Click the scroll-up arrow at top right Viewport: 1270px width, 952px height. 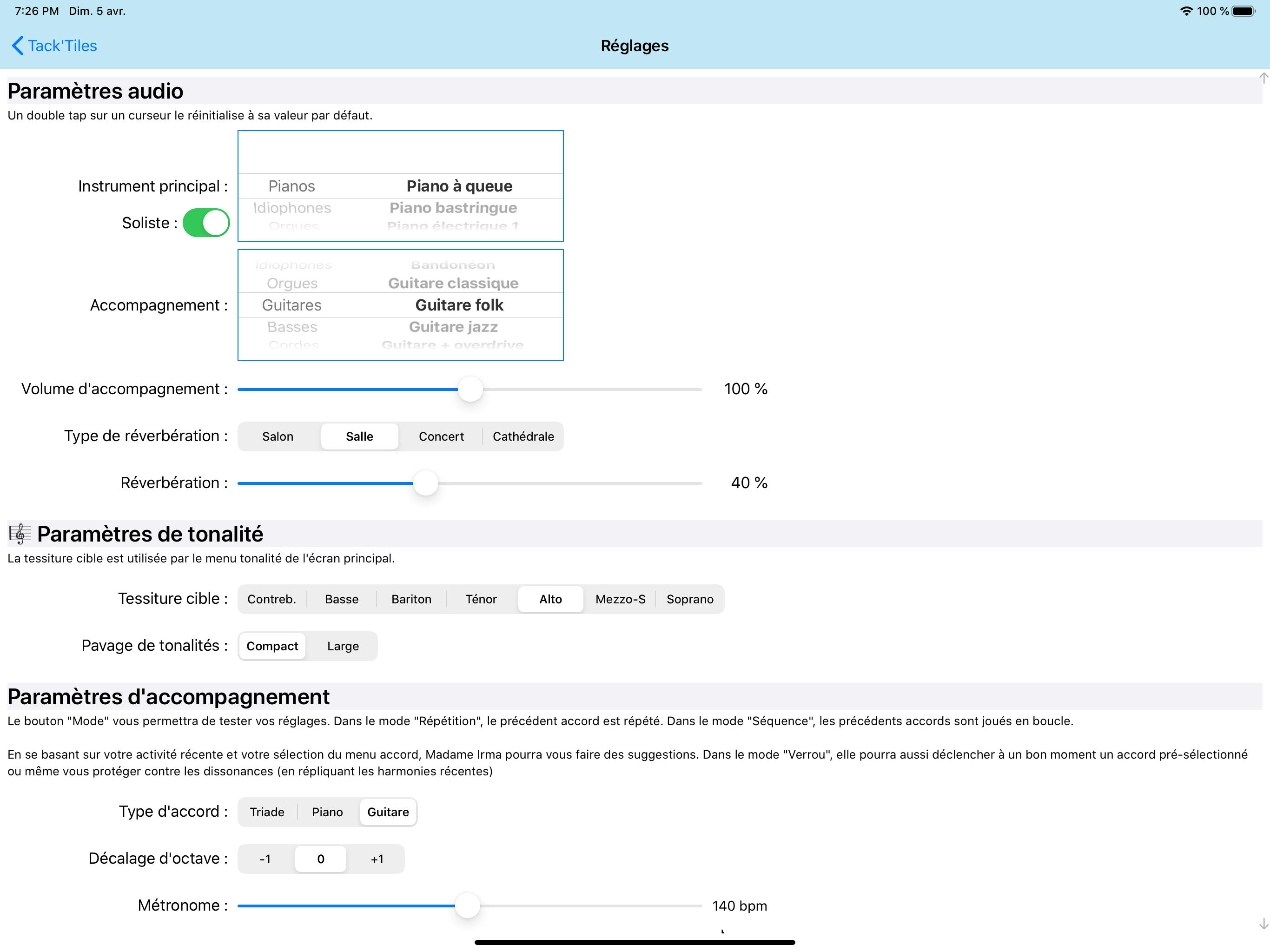pos(1263,78)
